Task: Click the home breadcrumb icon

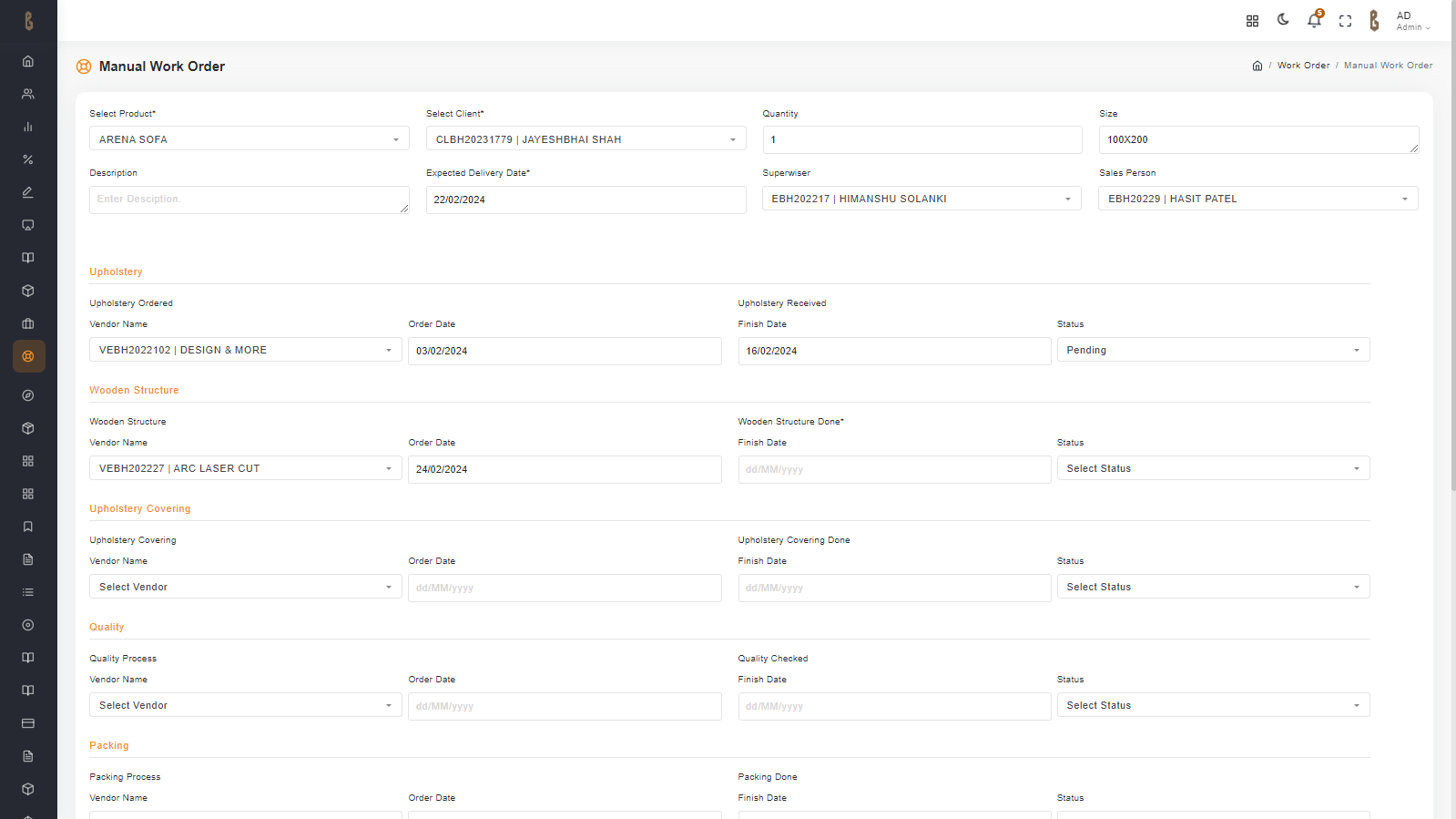Action: 1257,66
